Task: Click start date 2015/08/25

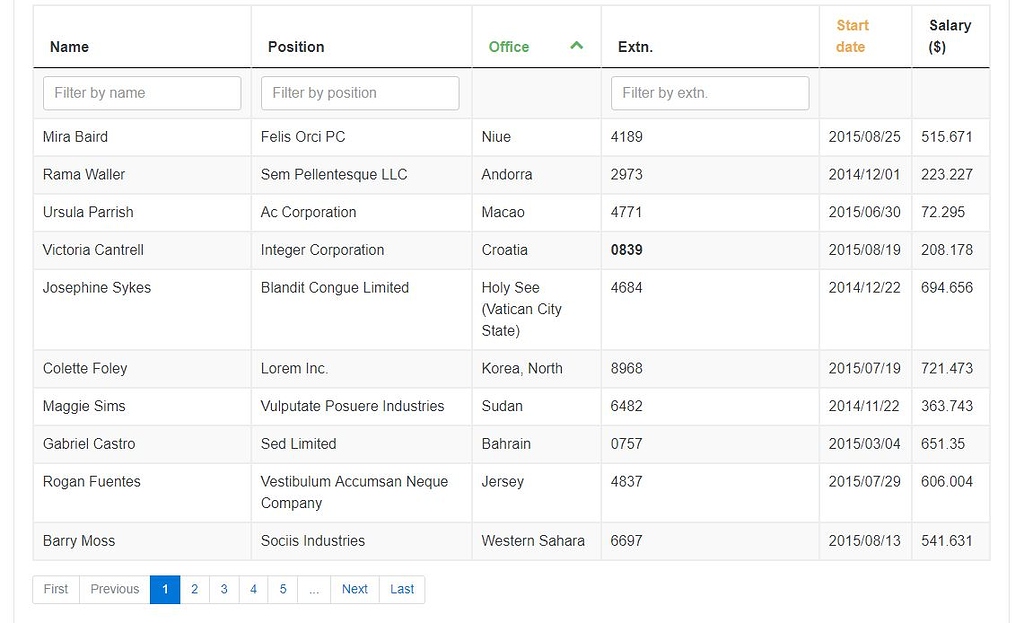Action: [x=865, y=137]
